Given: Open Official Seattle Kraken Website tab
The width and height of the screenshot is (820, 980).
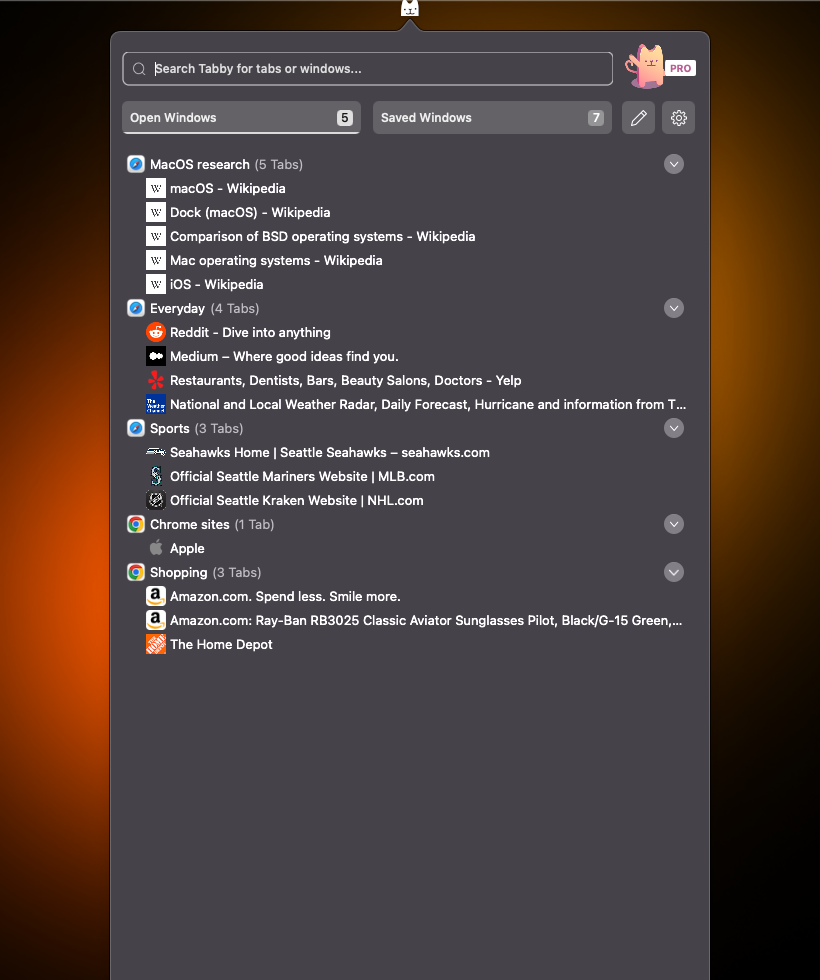Looking at the screenshot, I should pyautogui.click(x=297, y=501).
